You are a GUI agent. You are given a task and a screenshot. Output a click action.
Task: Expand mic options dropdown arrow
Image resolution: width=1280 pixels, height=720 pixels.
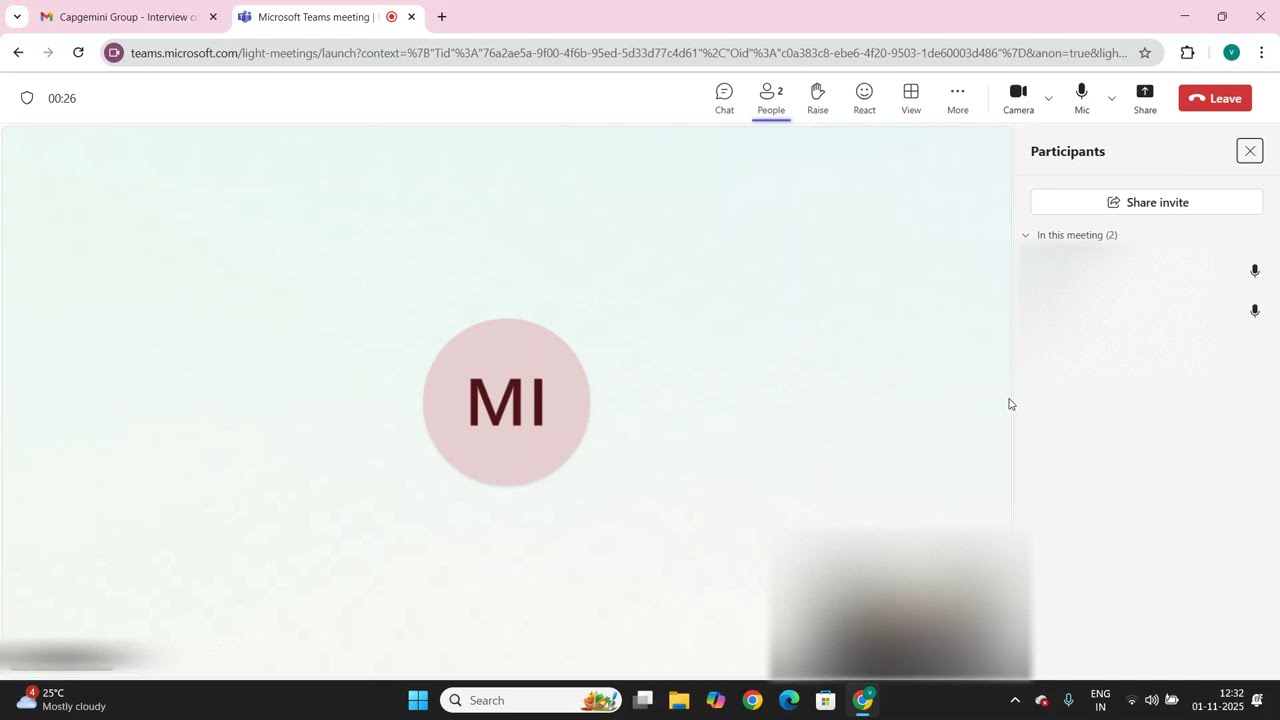pos(1111,98)
